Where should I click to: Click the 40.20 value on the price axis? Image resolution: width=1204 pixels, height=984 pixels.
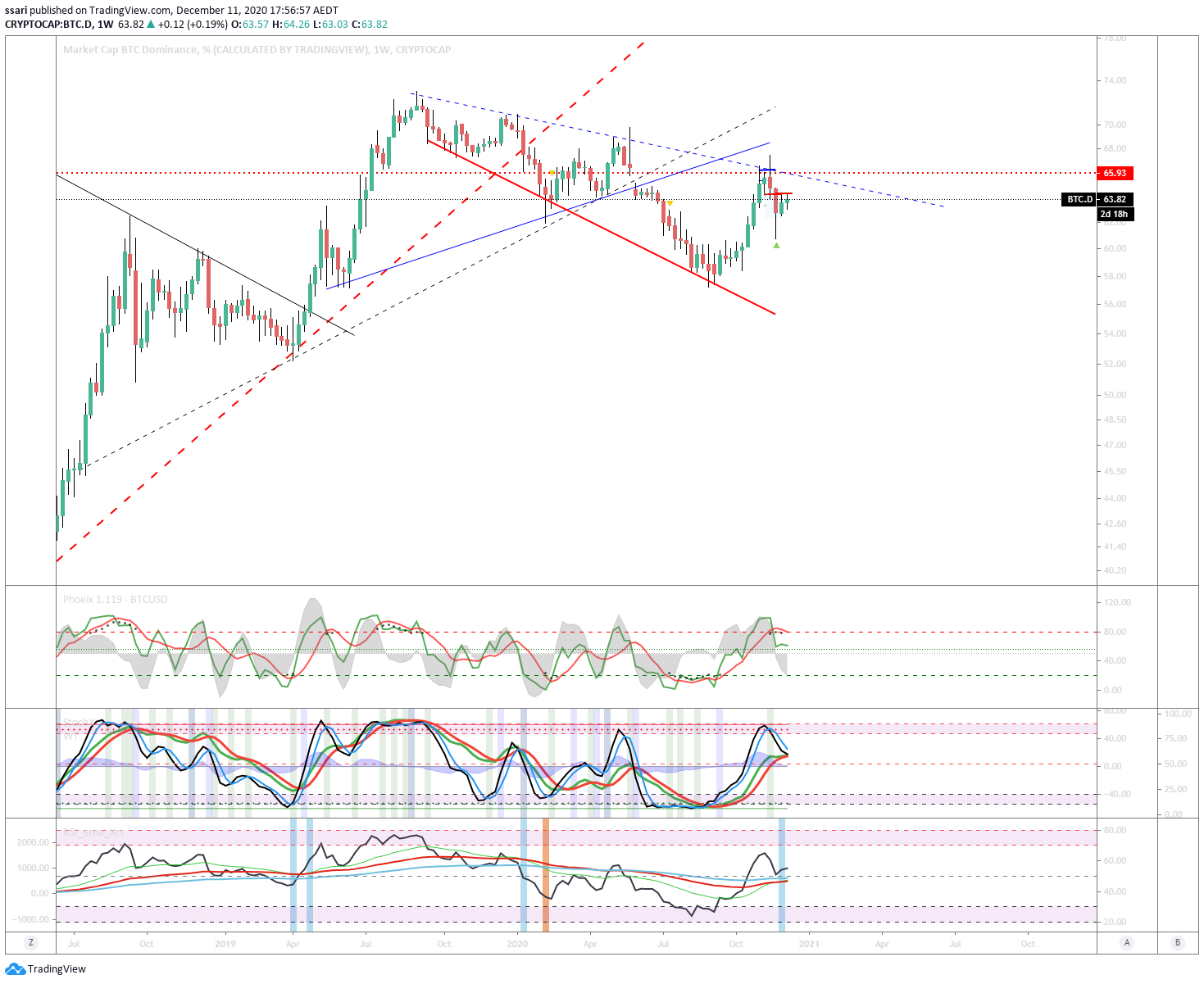tap(1115, 570)
